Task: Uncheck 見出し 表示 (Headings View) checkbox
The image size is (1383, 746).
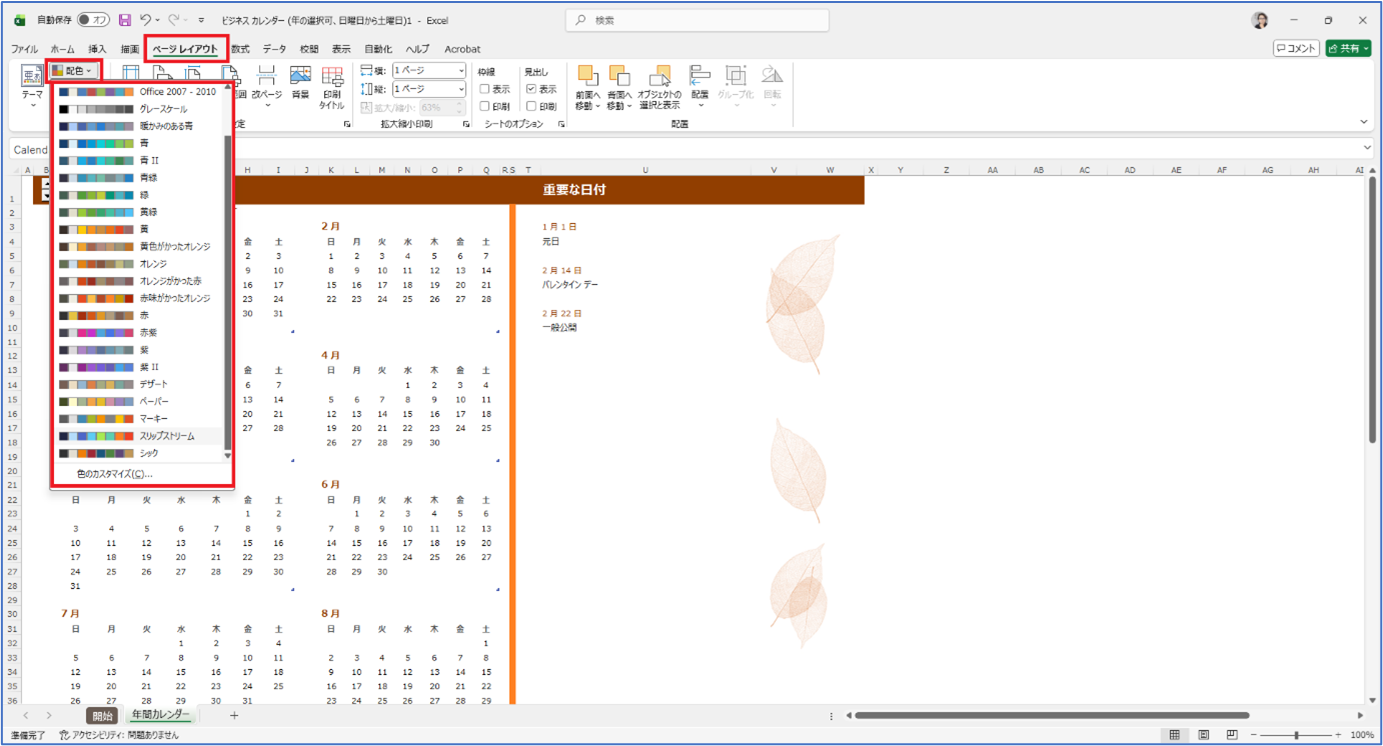Action: coord(531,89)
